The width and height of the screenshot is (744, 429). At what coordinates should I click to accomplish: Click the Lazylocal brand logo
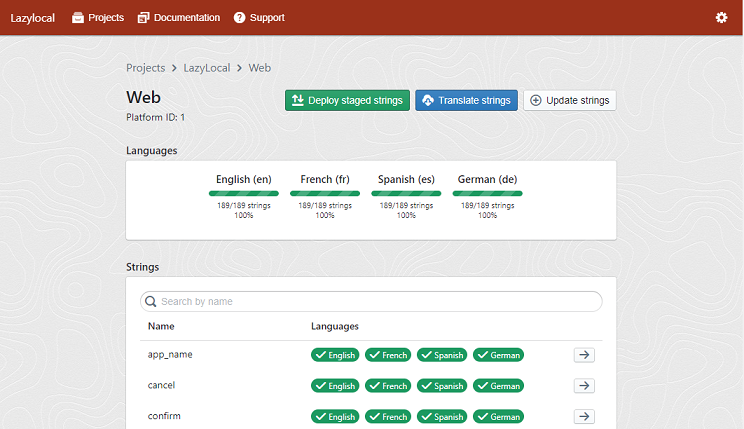pyautogui.click(x=34, y=18)
